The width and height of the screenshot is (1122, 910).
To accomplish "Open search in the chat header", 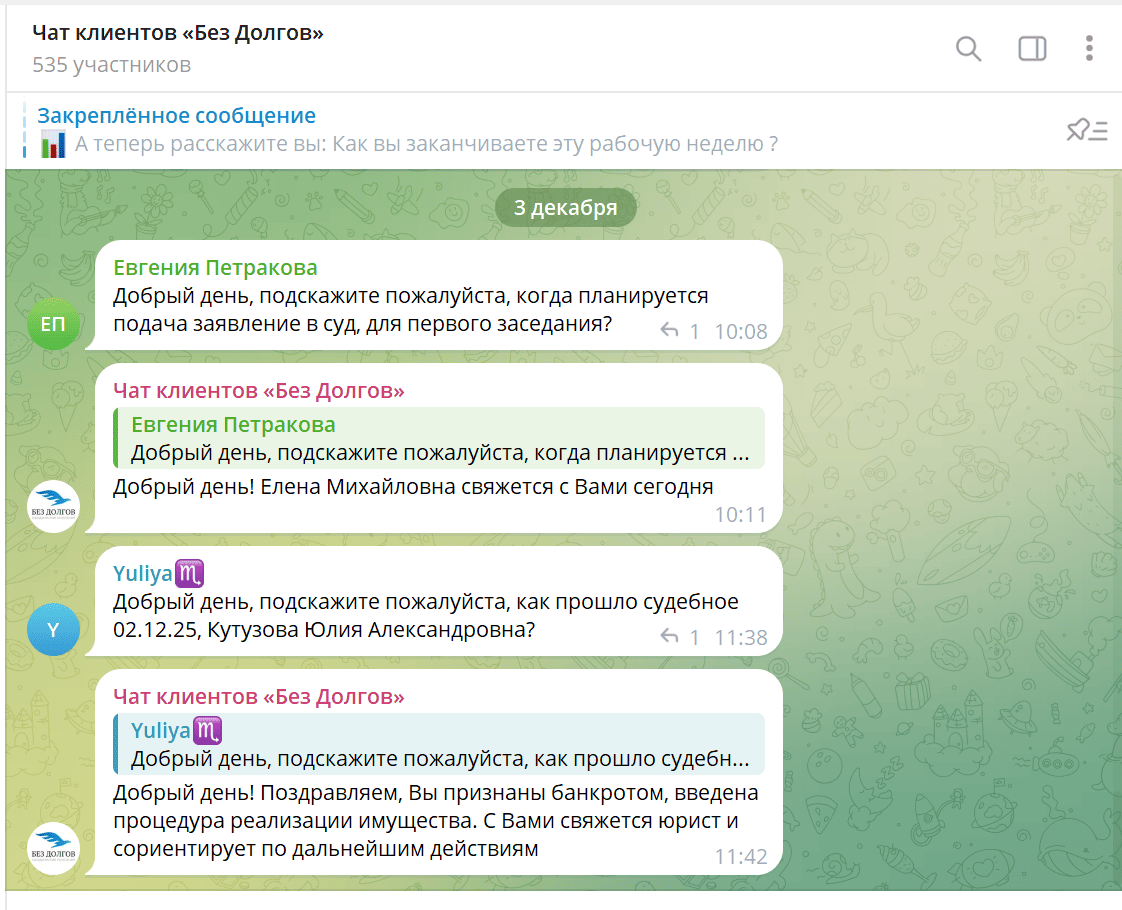I will (x=968, y=48).
